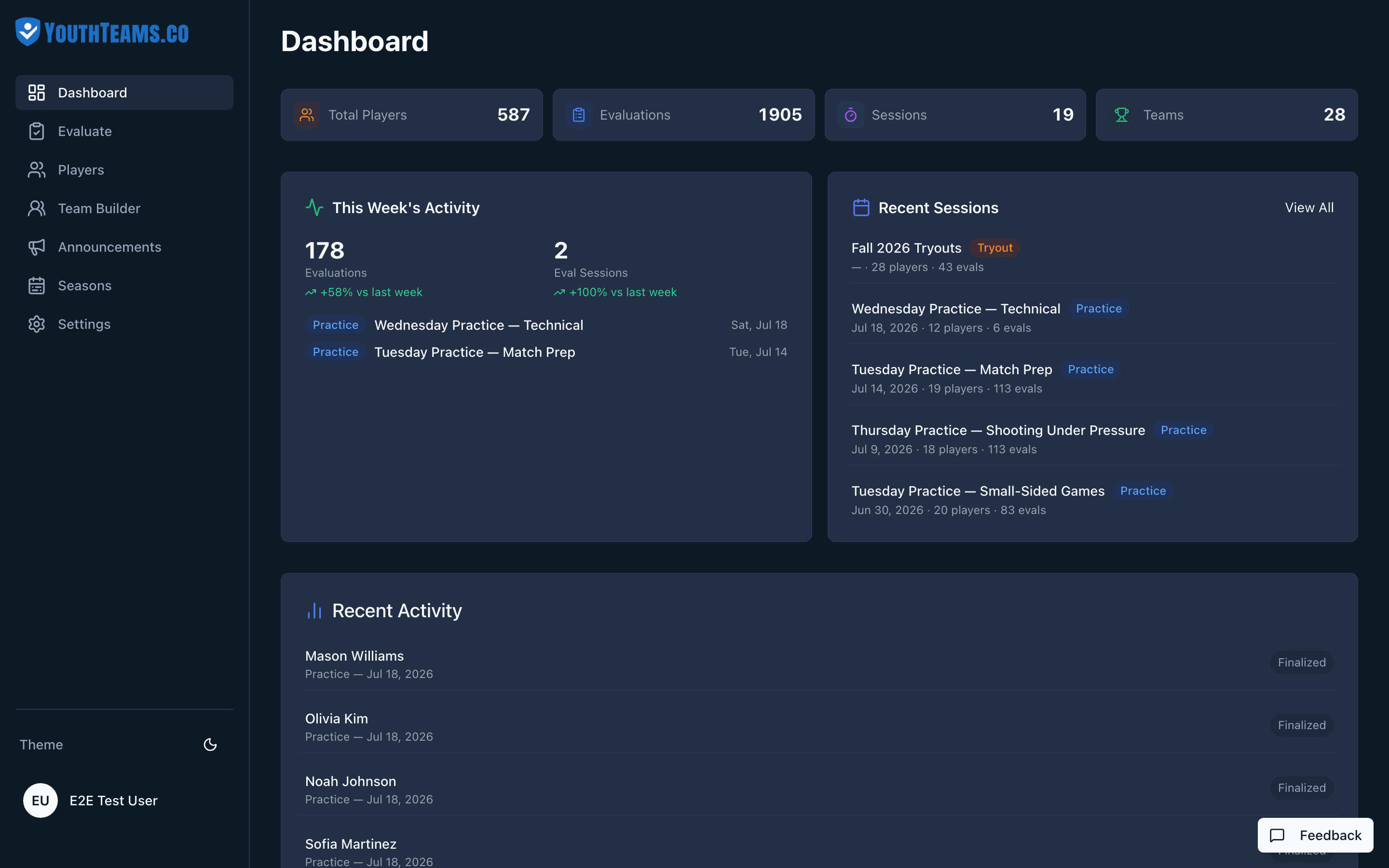Click the EU user avatar
Image resolution: width=1389 pixels, height=868 pixels.
click(x=40, y=800)
